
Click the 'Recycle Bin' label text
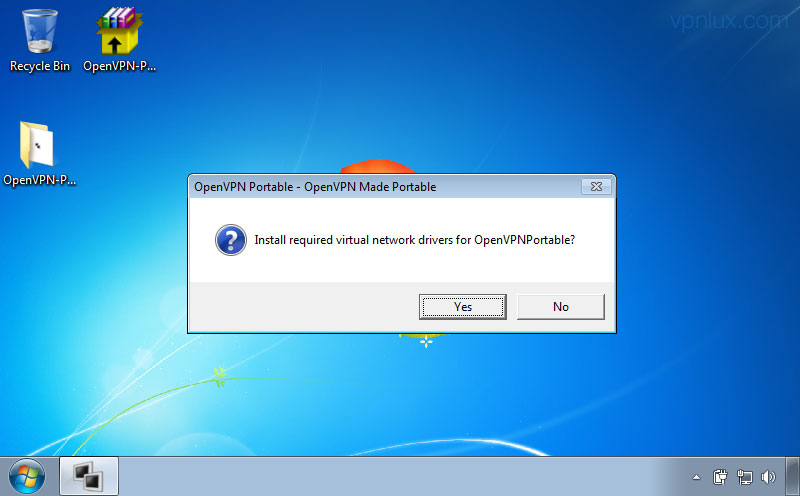pyautogui.click(x=40, y=66)
